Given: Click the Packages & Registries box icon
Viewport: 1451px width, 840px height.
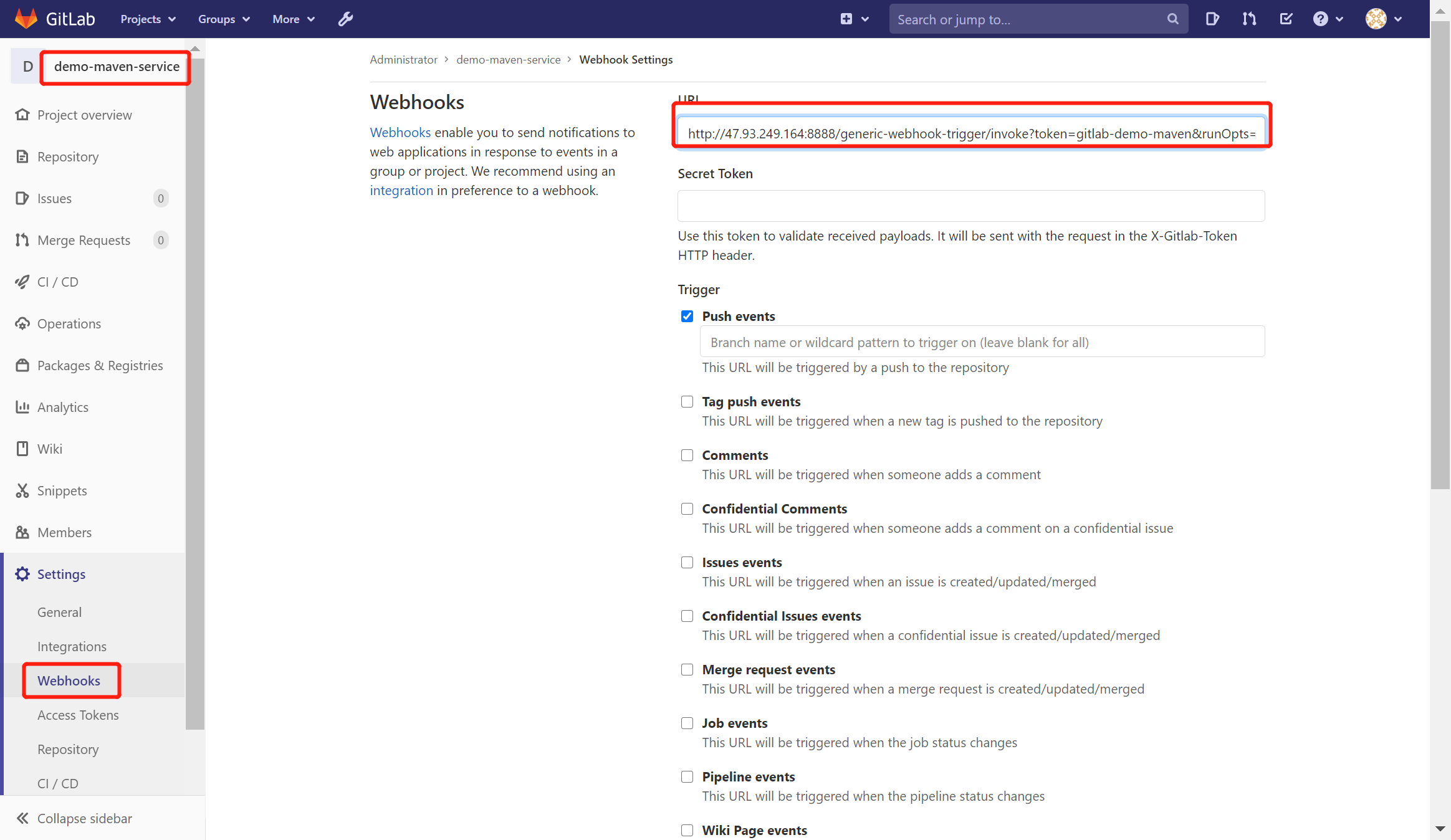Looking at the screenshot, I should tap(22, 365).
